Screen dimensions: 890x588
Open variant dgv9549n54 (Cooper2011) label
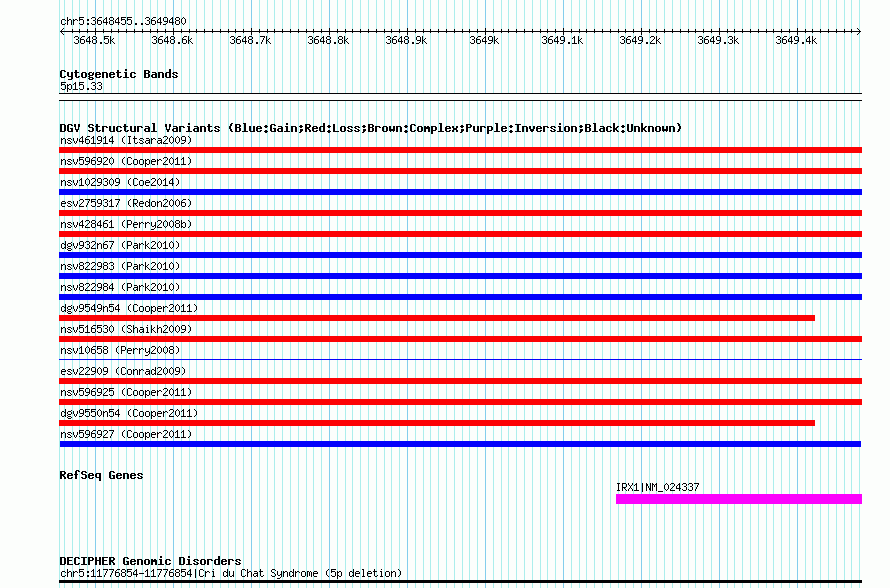129,308
